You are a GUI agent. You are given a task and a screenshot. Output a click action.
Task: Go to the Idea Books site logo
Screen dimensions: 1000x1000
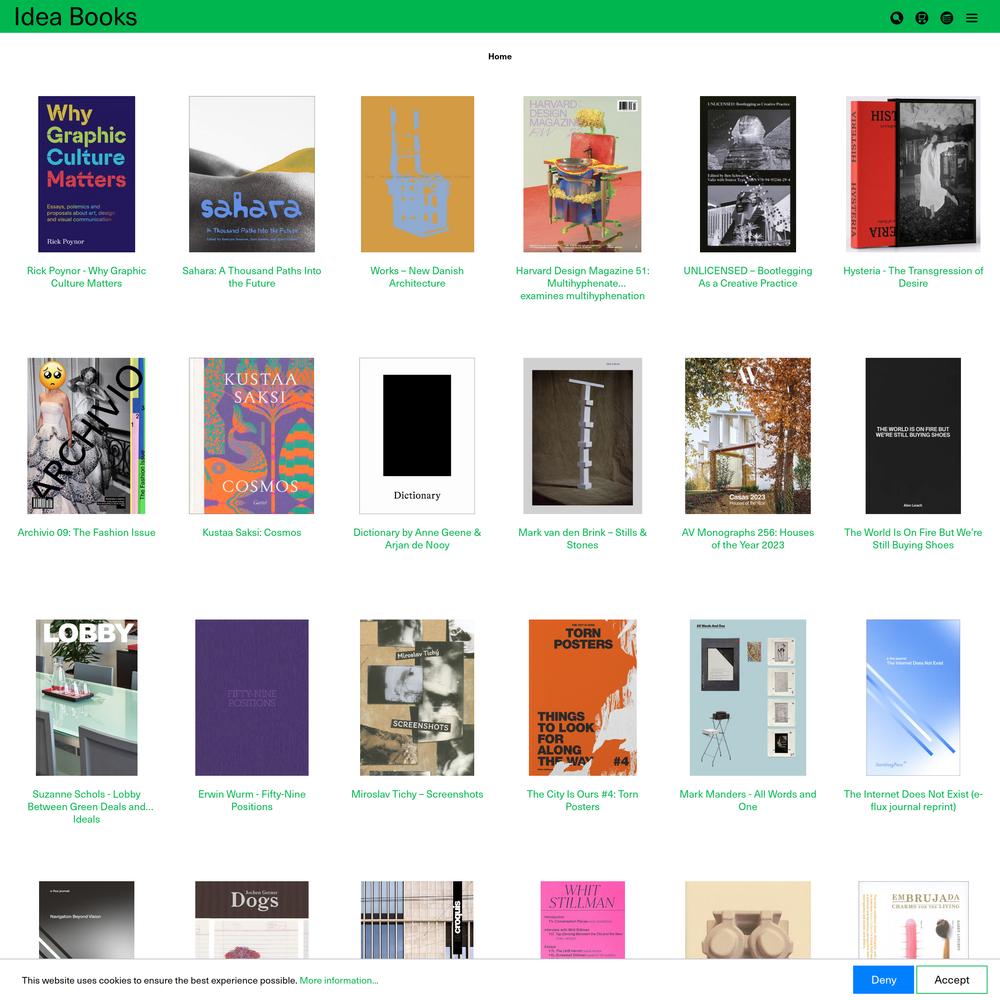point(75,17)
